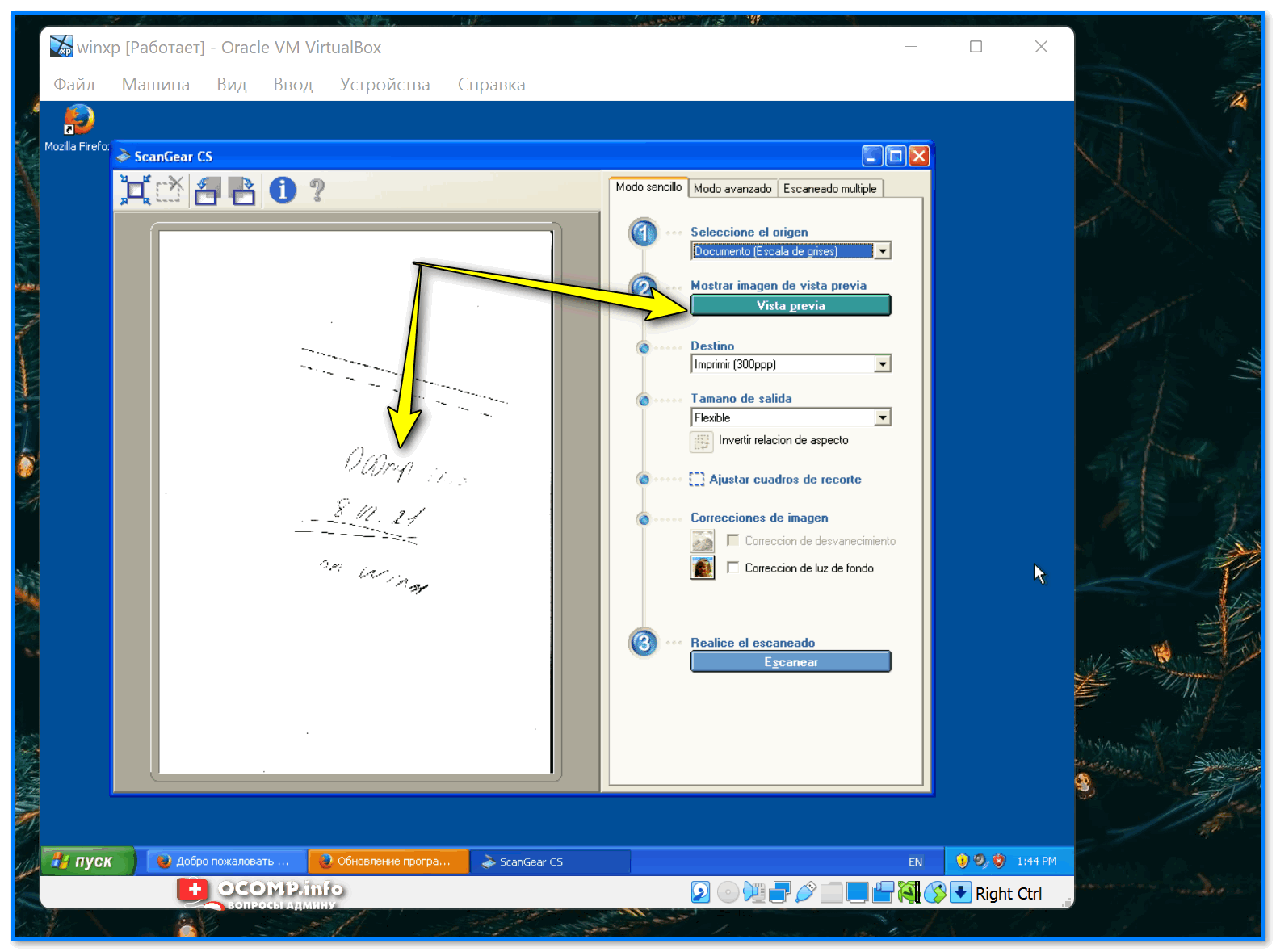This screenshot has height=952, width=1276.
Task: Toggle Correccion de desvanecimiento checkbox
Action: click(x=732, y=540)
